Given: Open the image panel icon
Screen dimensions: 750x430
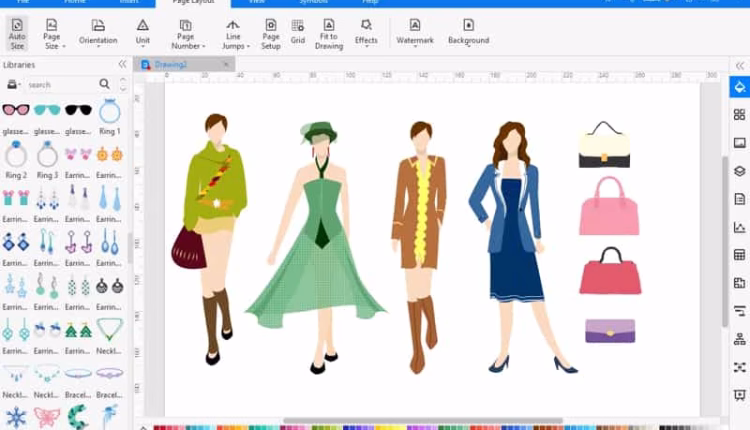Looking at the screenshot, I should (x=739, y=143).
